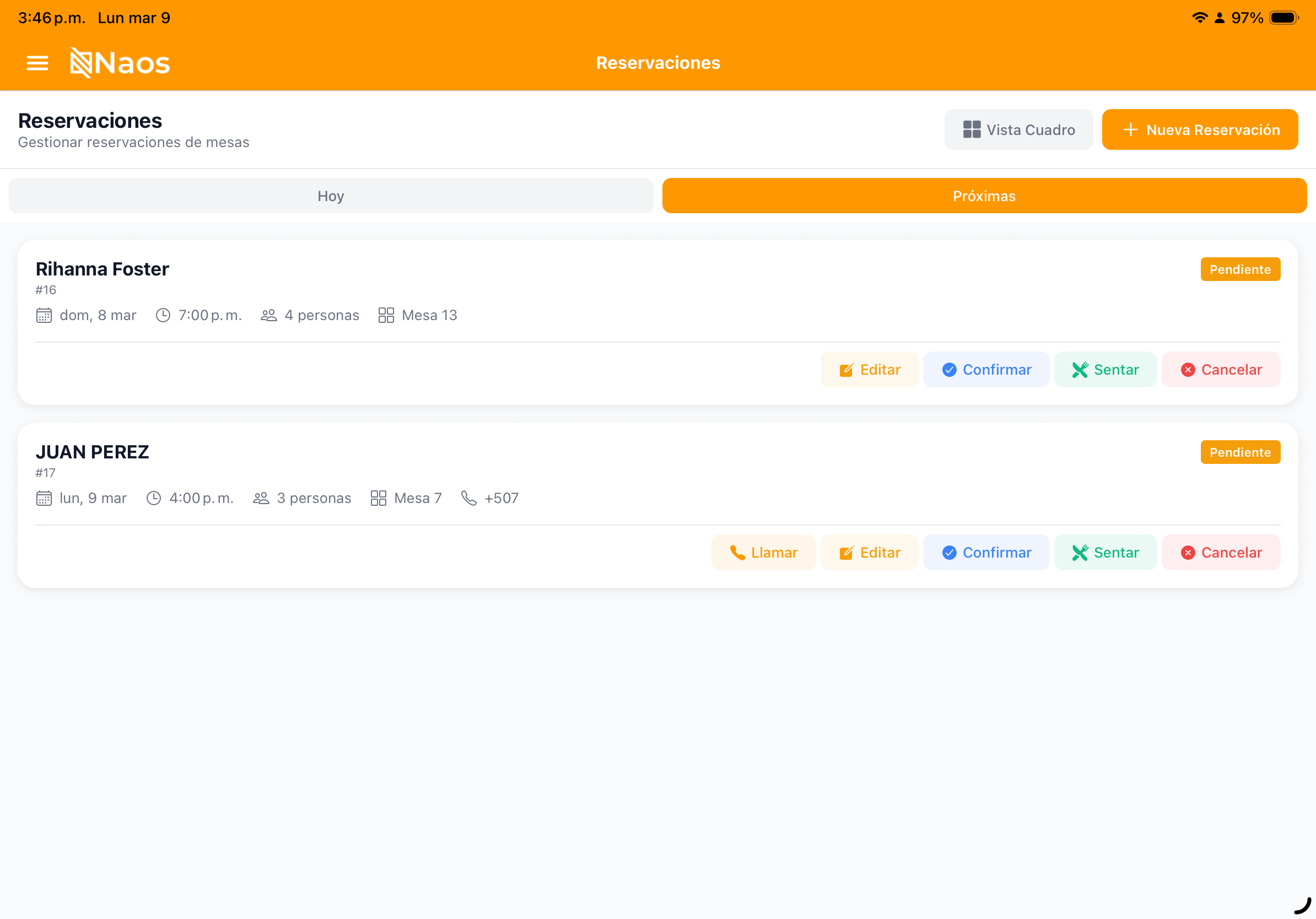Confirm JUAN PEREZ's reservation
This screenshot has width=1316, height=919.
coord(986,552)
